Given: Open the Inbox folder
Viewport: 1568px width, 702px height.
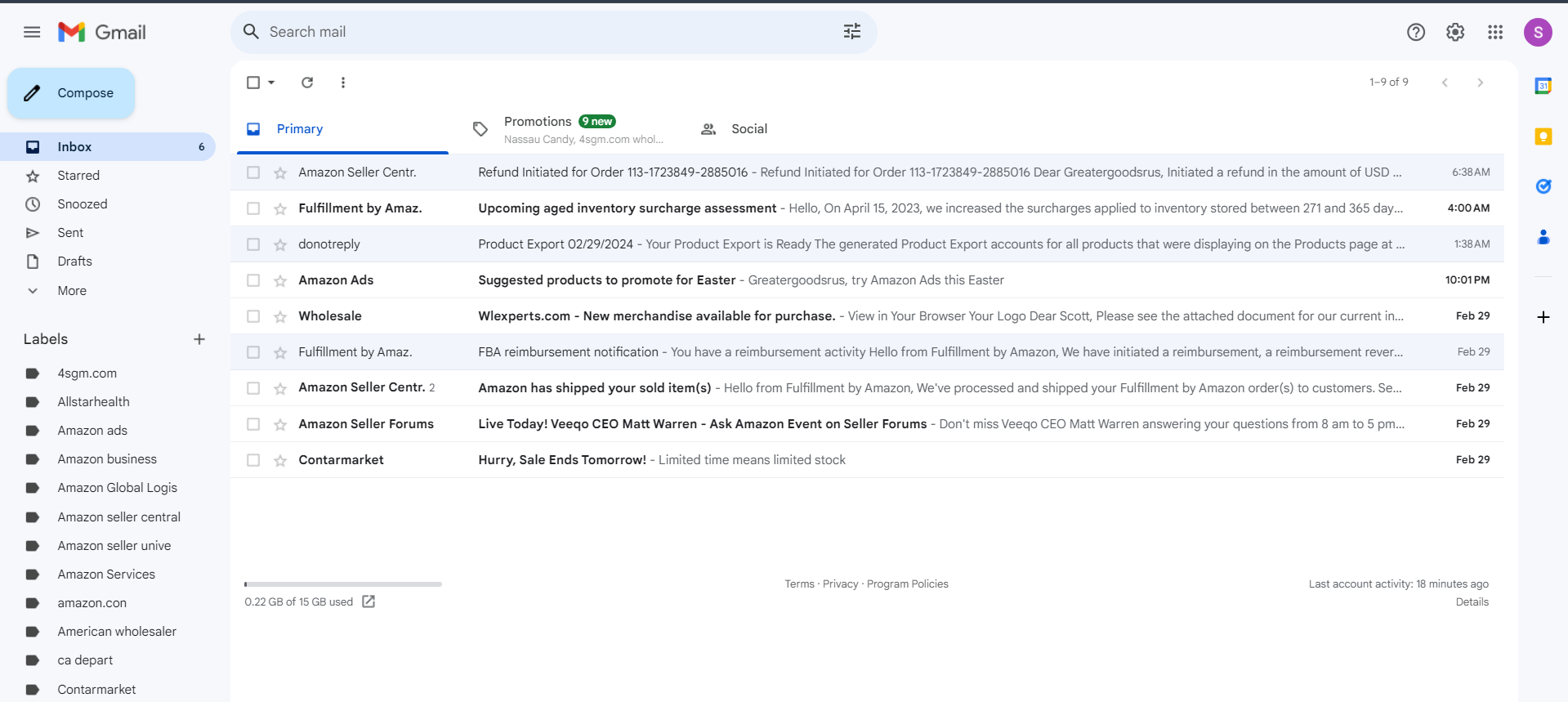Looking at the screenshot, I should click(x=108, y=147).
